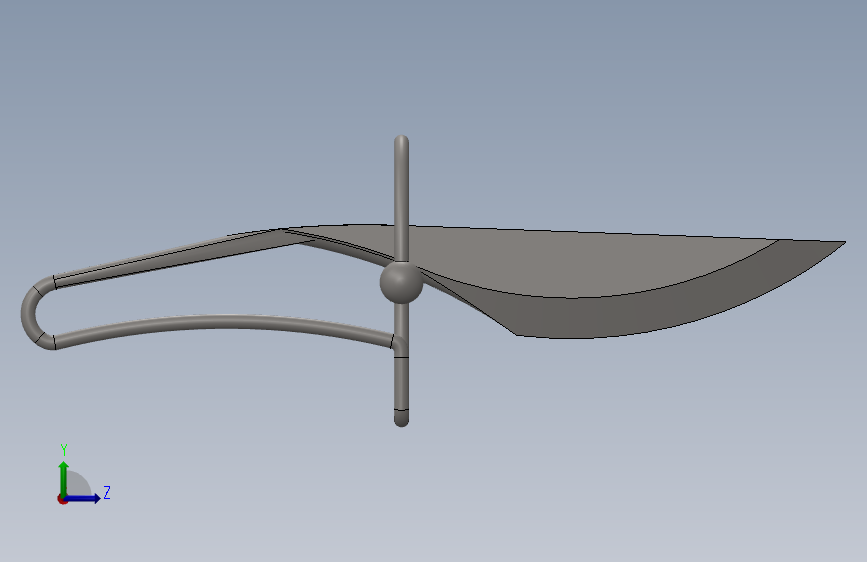Click the green Y axis arrow of triad
867x562 pixels.
pos(64,479)
